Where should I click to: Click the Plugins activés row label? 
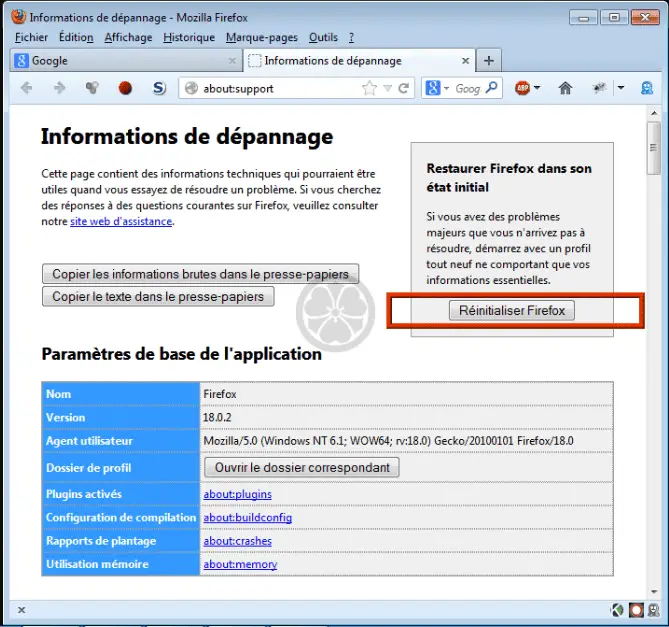click(x=84, y=494)
